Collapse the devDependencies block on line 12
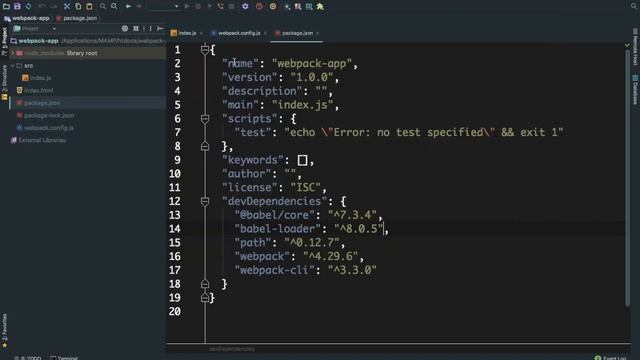Image resolution: width=640 pixels, height=360 pixels. click(205, 201)
